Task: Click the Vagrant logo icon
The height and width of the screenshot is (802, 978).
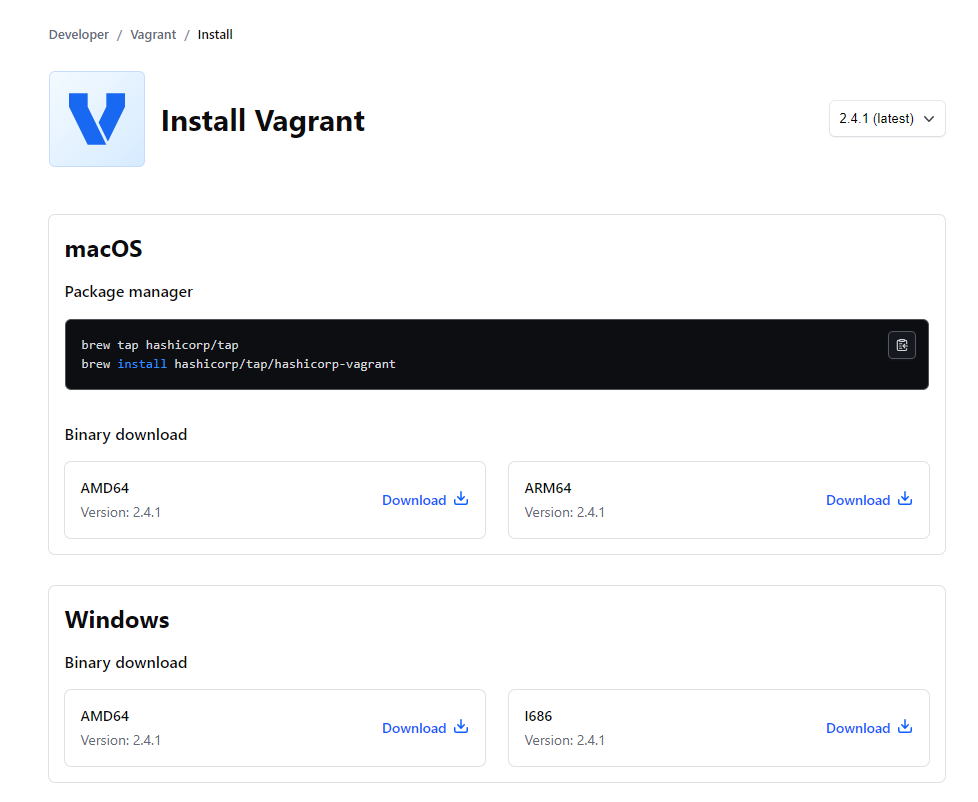Action: pos(97,118)
